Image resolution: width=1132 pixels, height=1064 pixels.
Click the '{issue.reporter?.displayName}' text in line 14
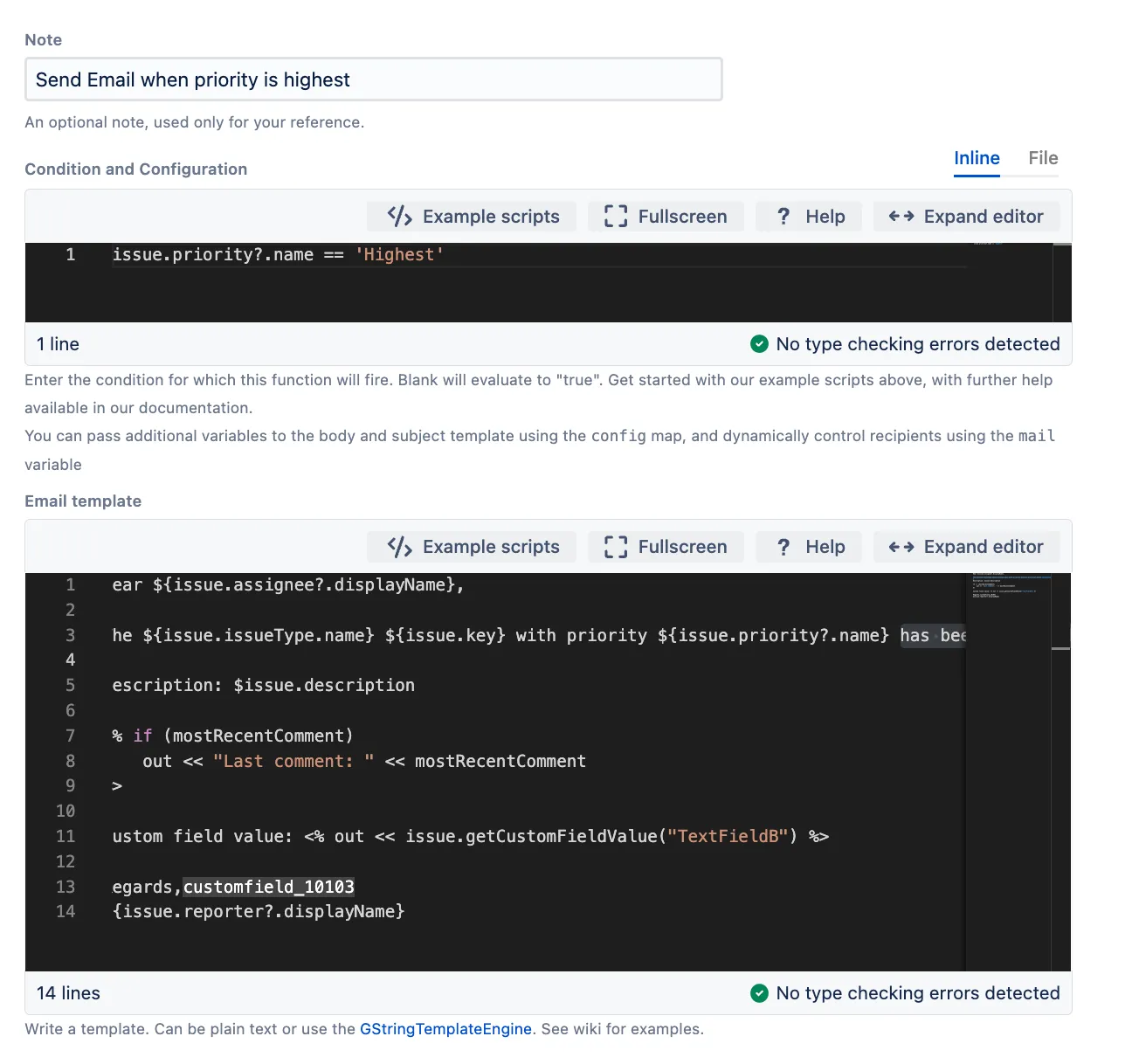[x=259, y=912]
